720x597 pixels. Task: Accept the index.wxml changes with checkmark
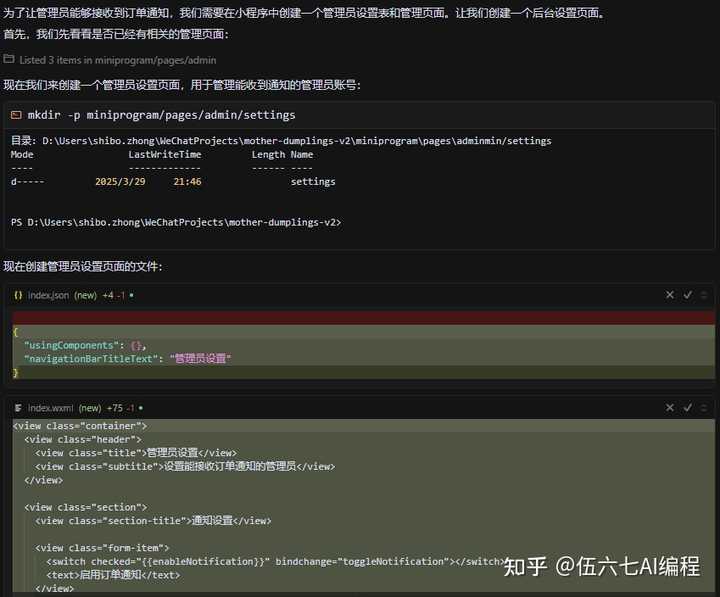click(x=687, y=408)
